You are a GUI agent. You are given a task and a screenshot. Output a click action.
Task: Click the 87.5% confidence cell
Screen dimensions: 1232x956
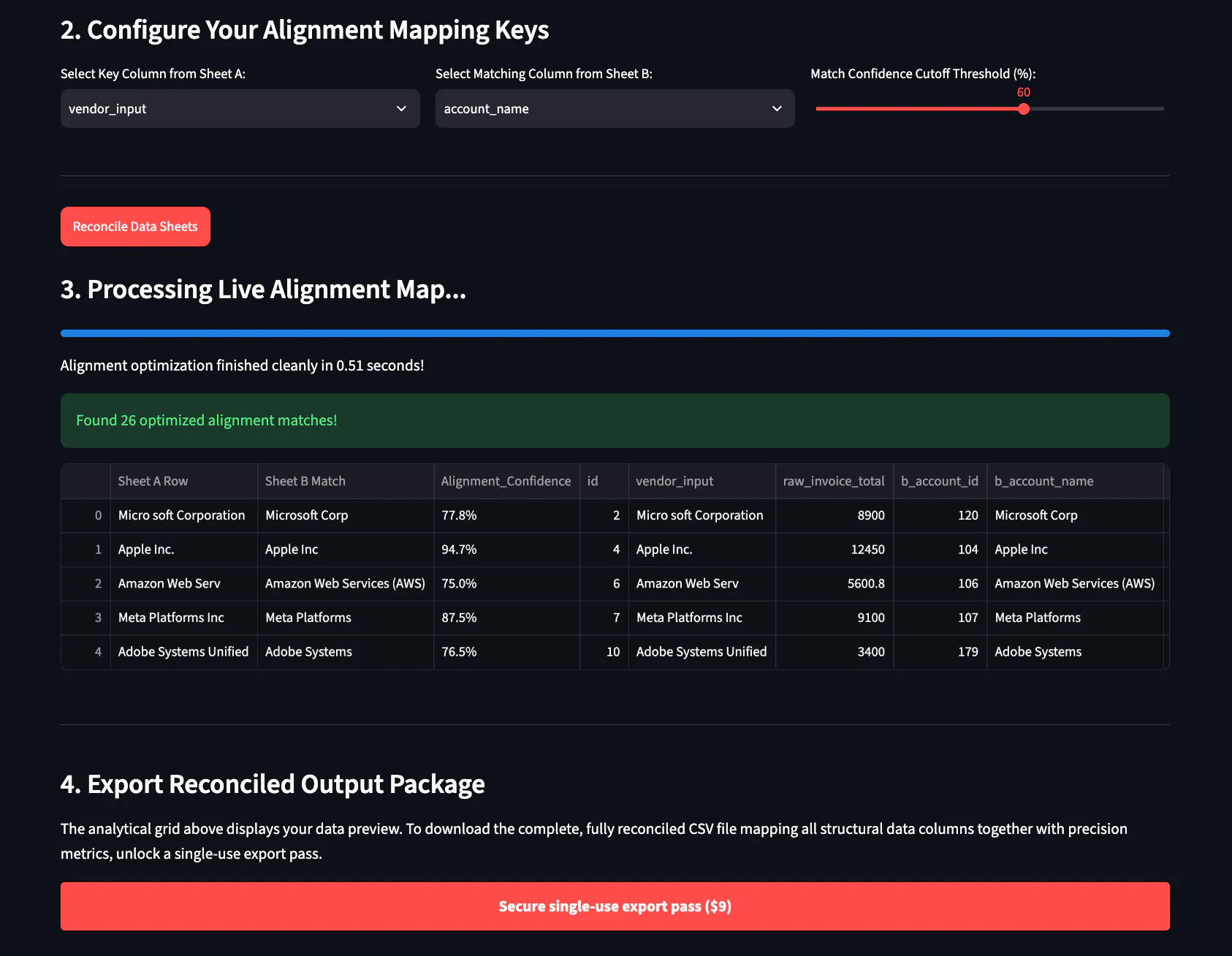click(506, 618)
